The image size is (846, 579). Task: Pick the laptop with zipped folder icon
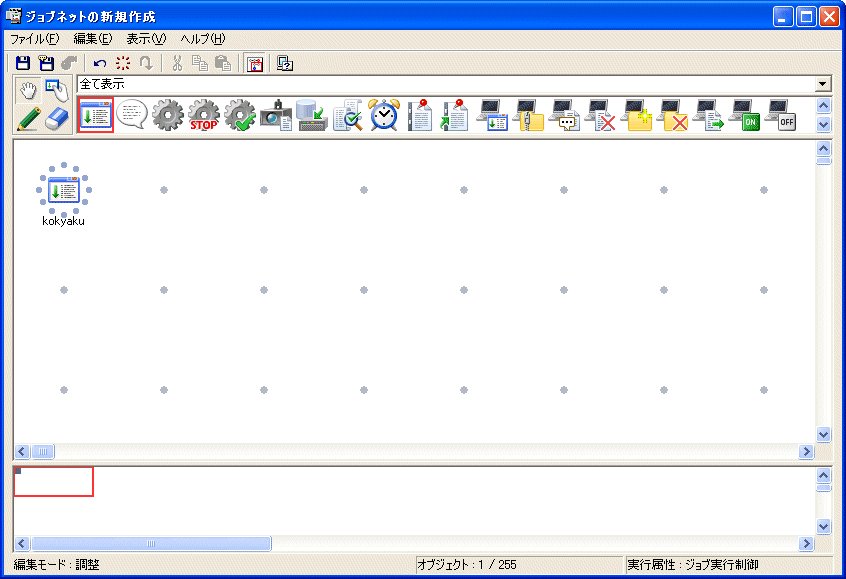coord(529,115)
